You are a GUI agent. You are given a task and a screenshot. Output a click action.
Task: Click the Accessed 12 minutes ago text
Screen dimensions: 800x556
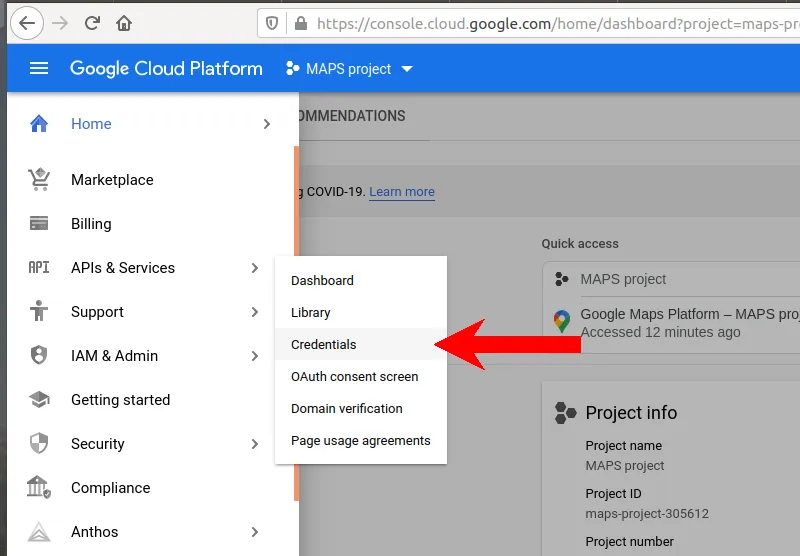(661, 332)
